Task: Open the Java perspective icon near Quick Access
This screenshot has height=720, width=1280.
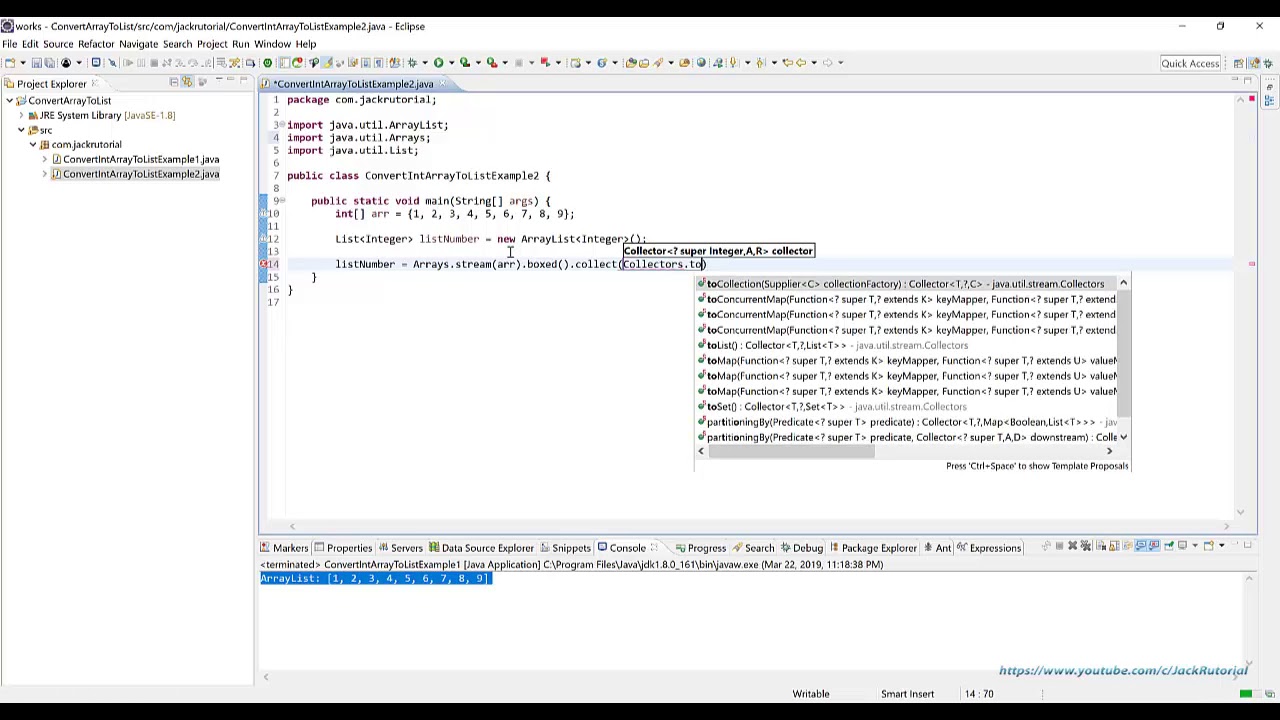Action: pyautogui.click(x=1253, y=63)
